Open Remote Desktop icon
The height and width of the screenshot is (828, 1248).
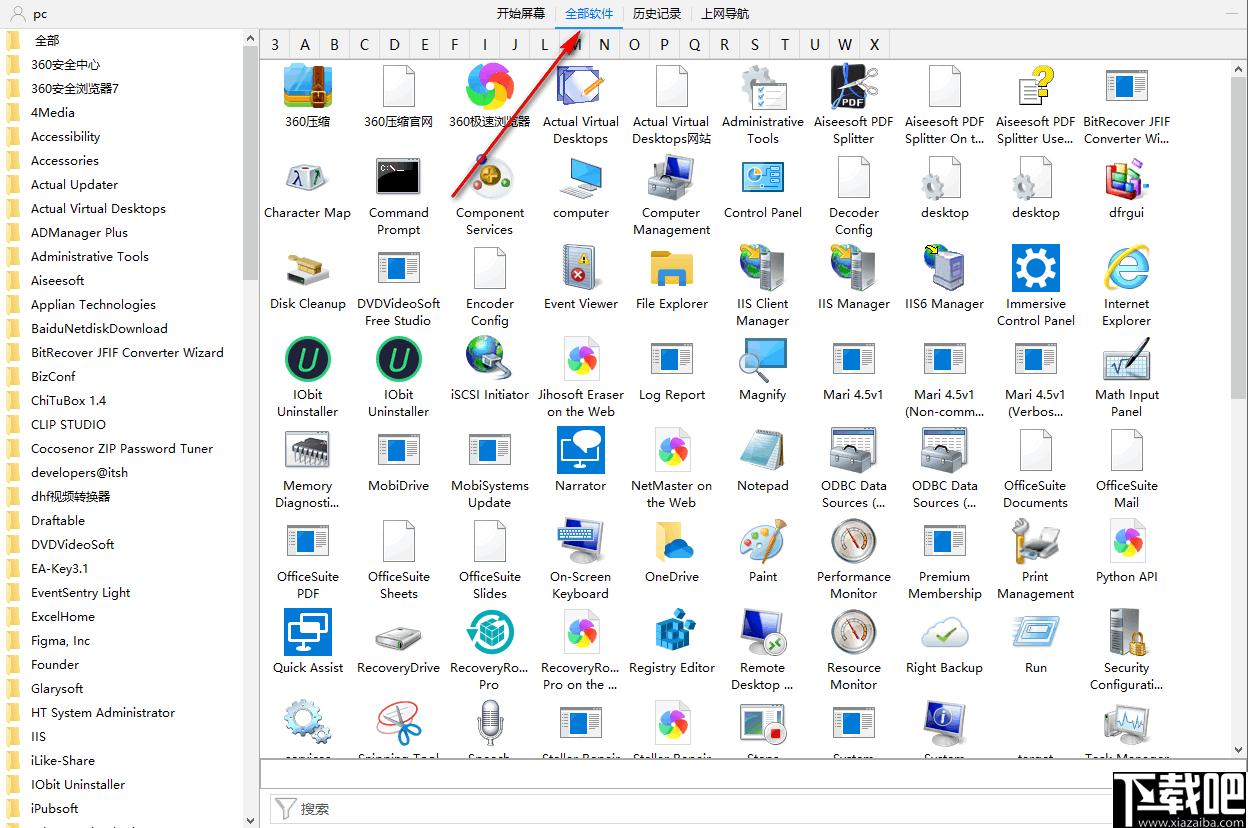[x=763, y=632]
